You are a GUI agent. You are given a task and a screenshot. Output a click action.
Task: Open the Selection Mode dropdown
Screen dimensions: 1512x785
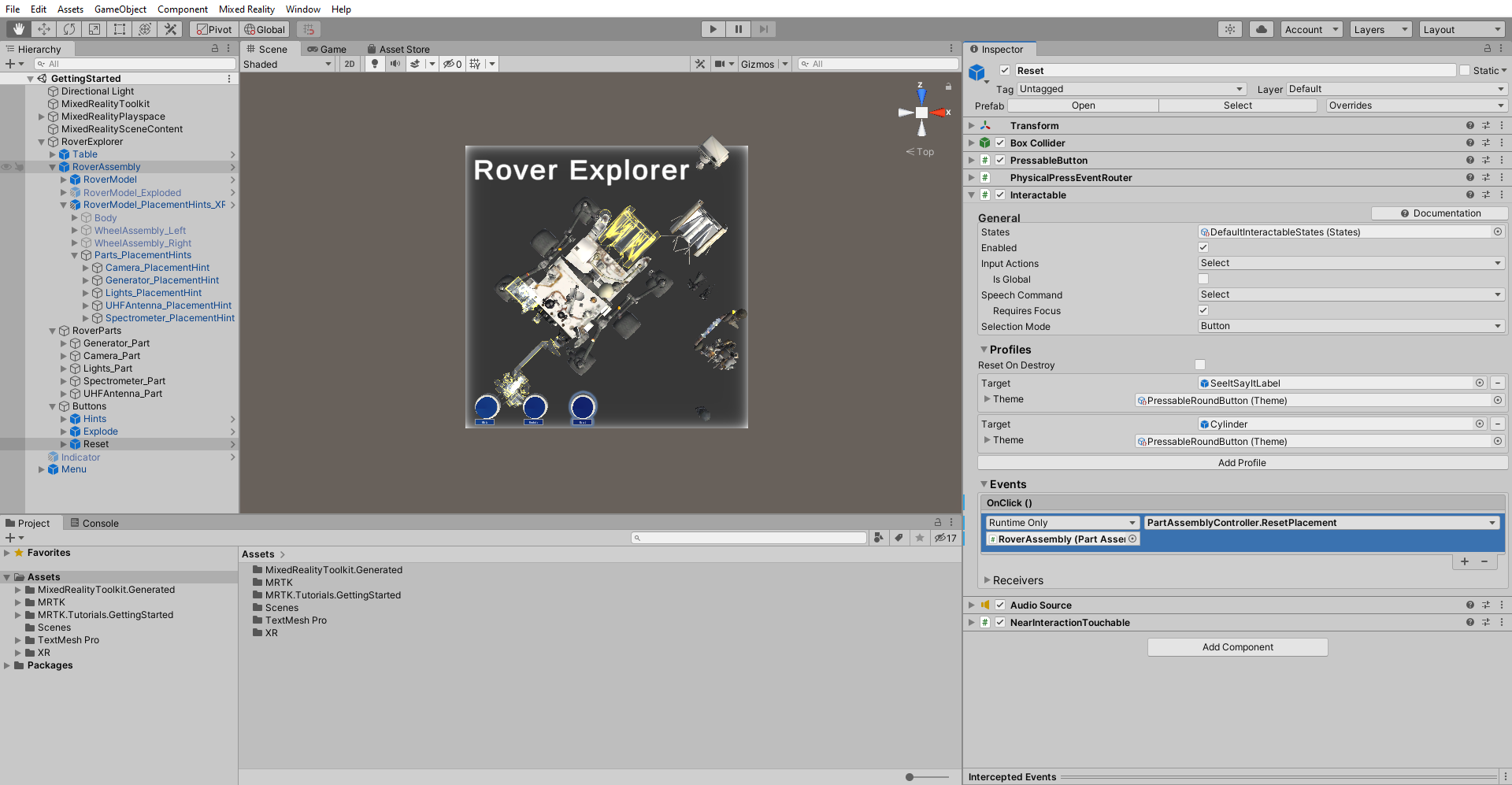[x=1350, y=326]
